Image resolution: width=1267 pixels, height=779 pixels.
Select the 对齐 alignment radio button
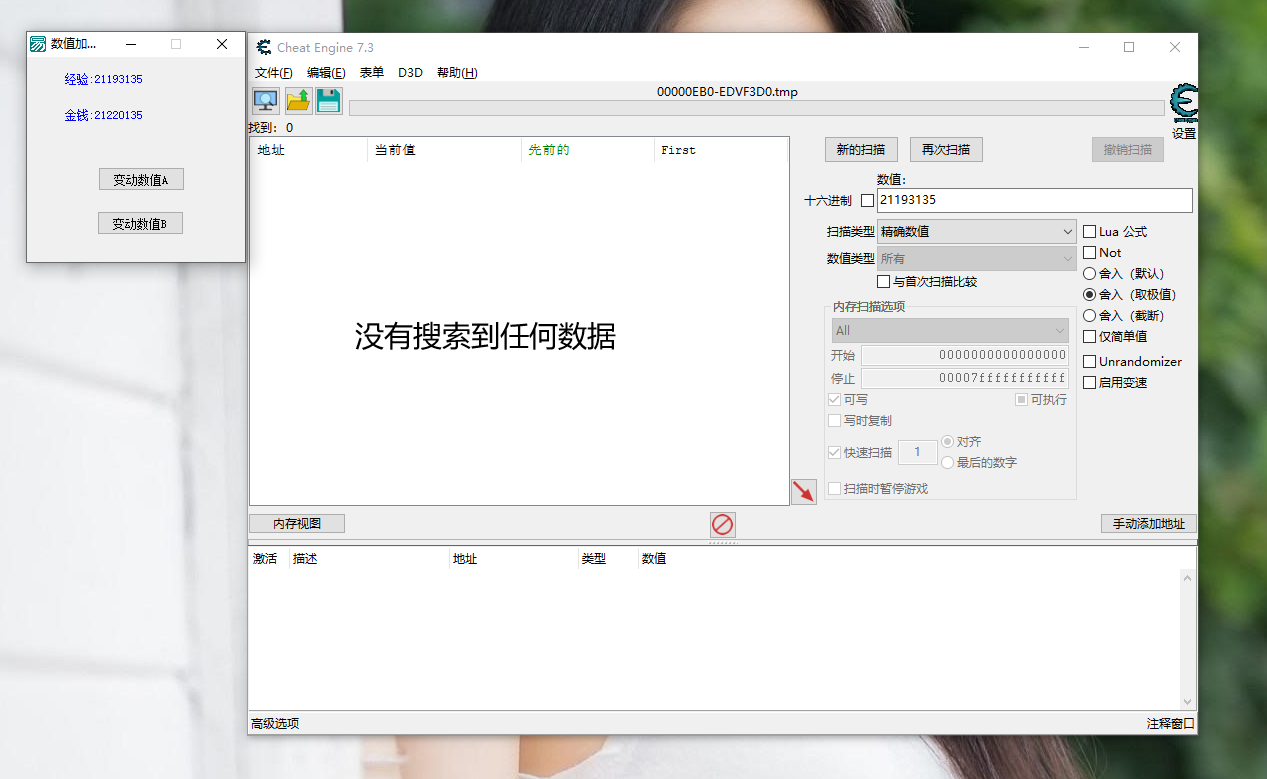(947, 442)
